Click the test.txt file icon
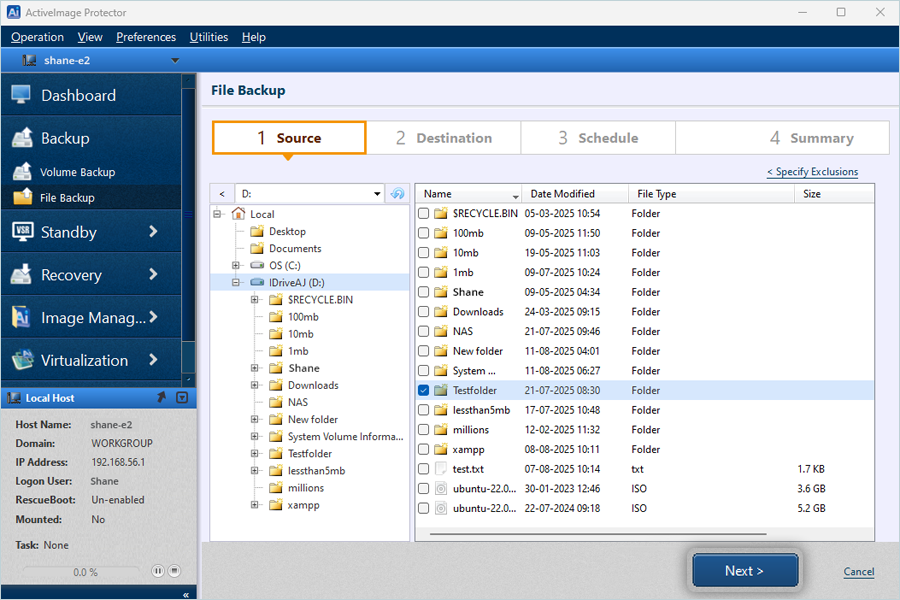Screen dimensions: 900x600 tap(441, 469)
